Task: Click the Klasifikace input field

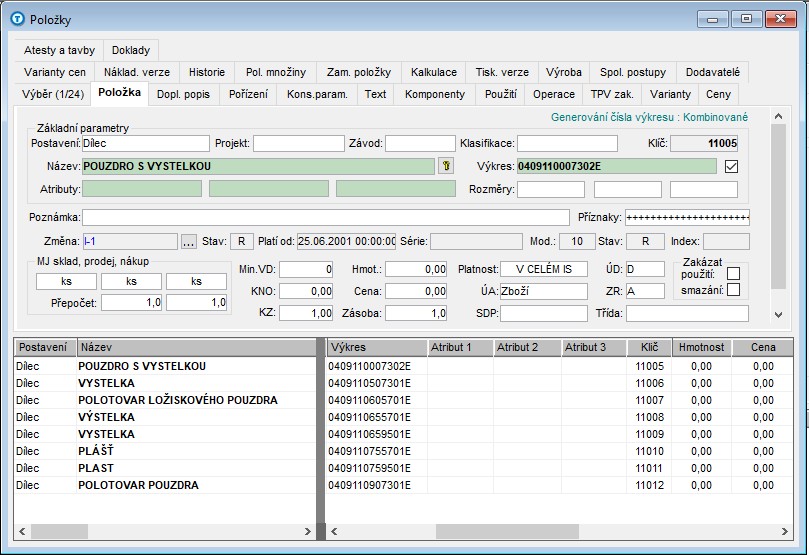Action: click(567, 143)
